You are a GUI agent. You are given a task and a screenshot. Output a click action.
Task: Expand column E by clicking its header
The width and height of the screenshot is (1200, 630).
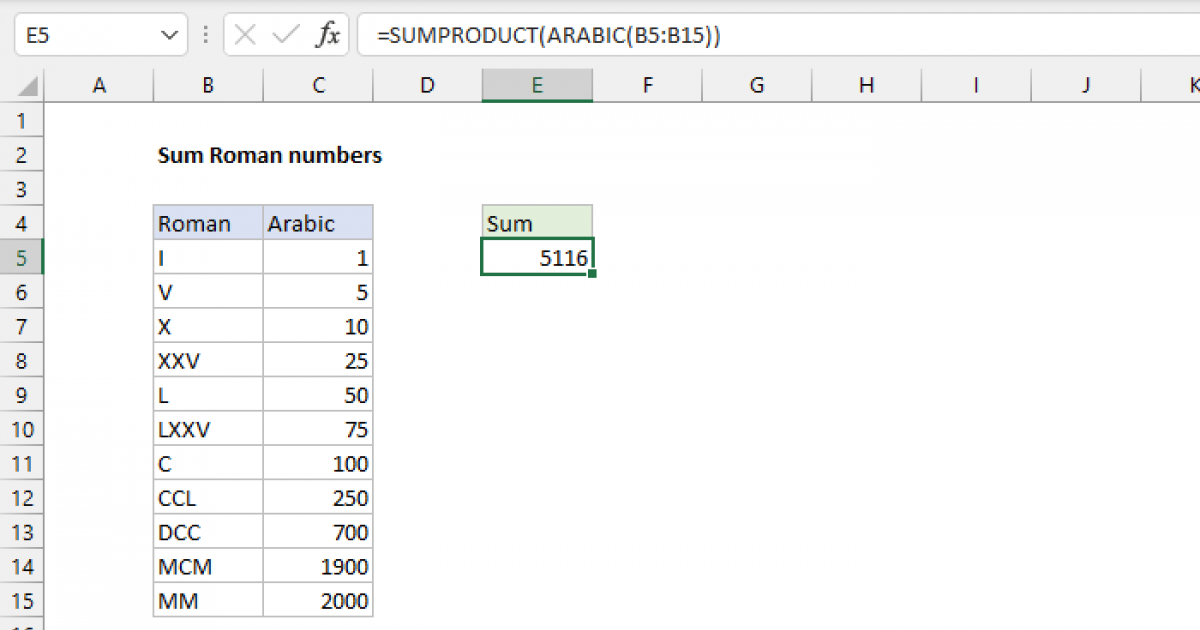point(537,85)
